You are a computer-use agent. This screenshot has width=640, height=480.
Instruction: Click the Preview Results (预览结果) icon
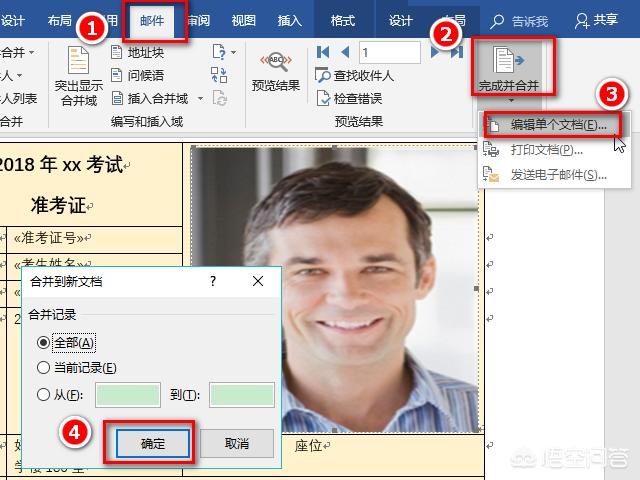276,61
